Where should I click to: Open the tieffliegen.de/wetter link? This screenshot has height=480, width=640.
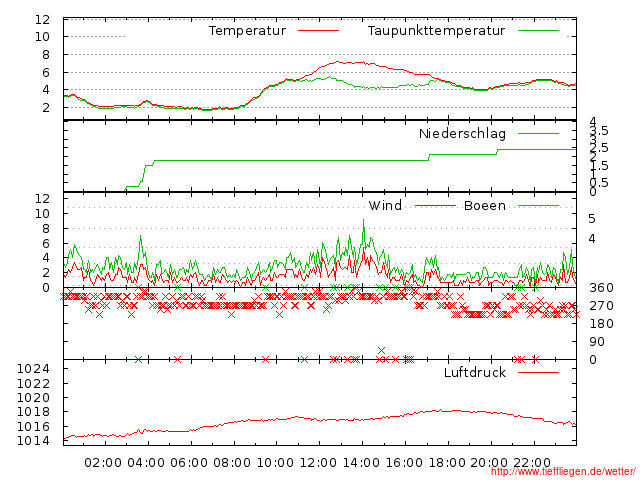(563, 471)
